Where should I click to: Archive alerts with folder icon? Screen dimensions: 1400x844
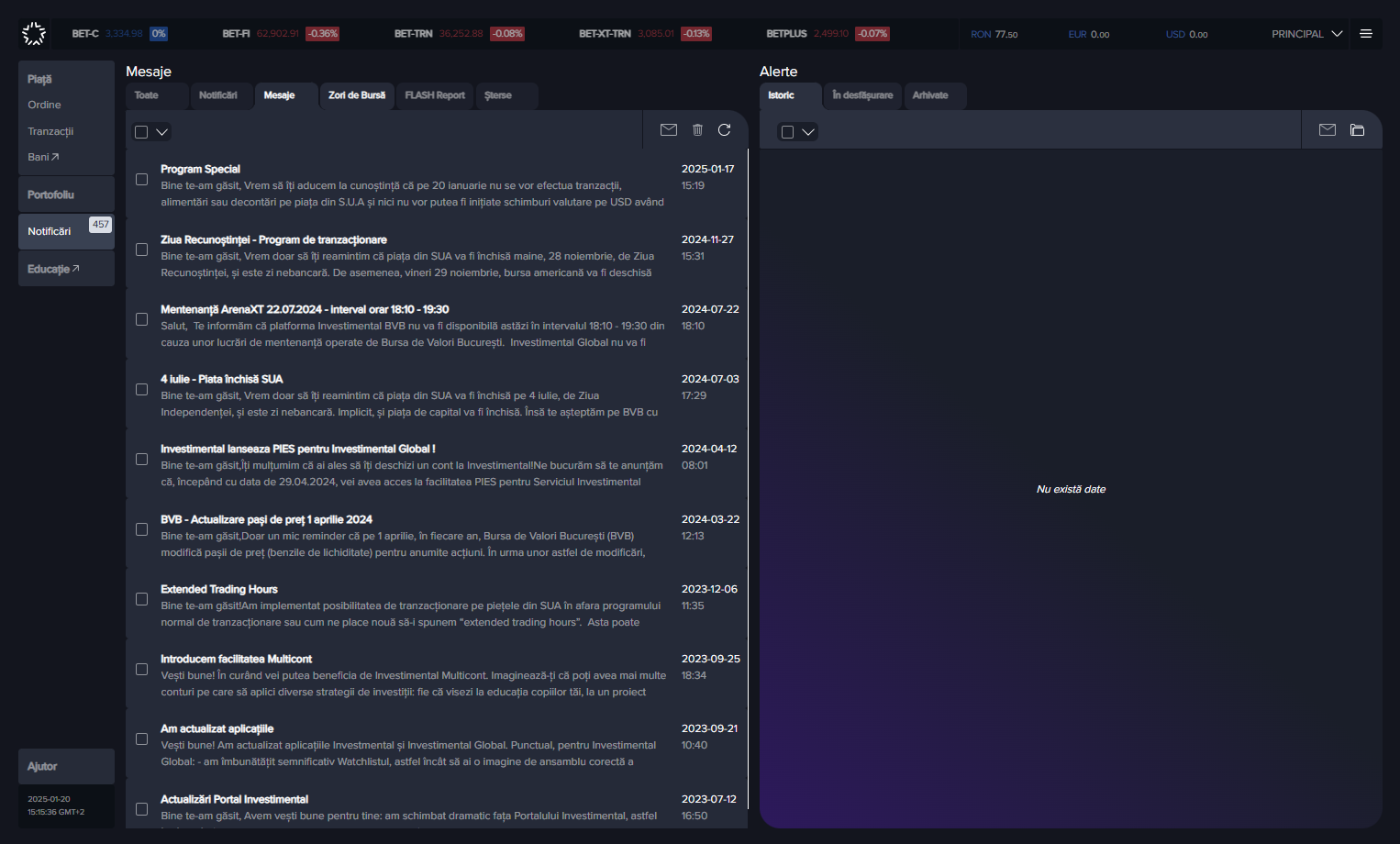click(x=1358, y=130)
